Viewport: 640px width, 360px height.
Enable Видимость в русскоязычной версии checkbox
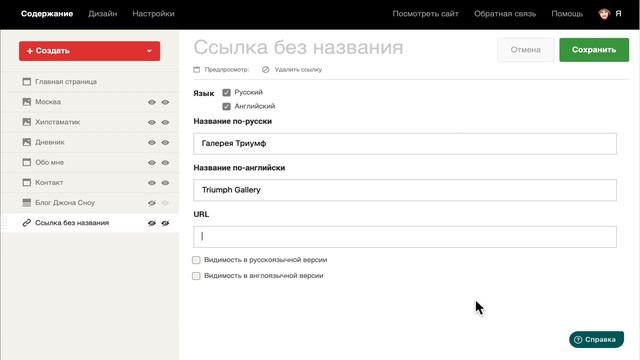point(196,260)
